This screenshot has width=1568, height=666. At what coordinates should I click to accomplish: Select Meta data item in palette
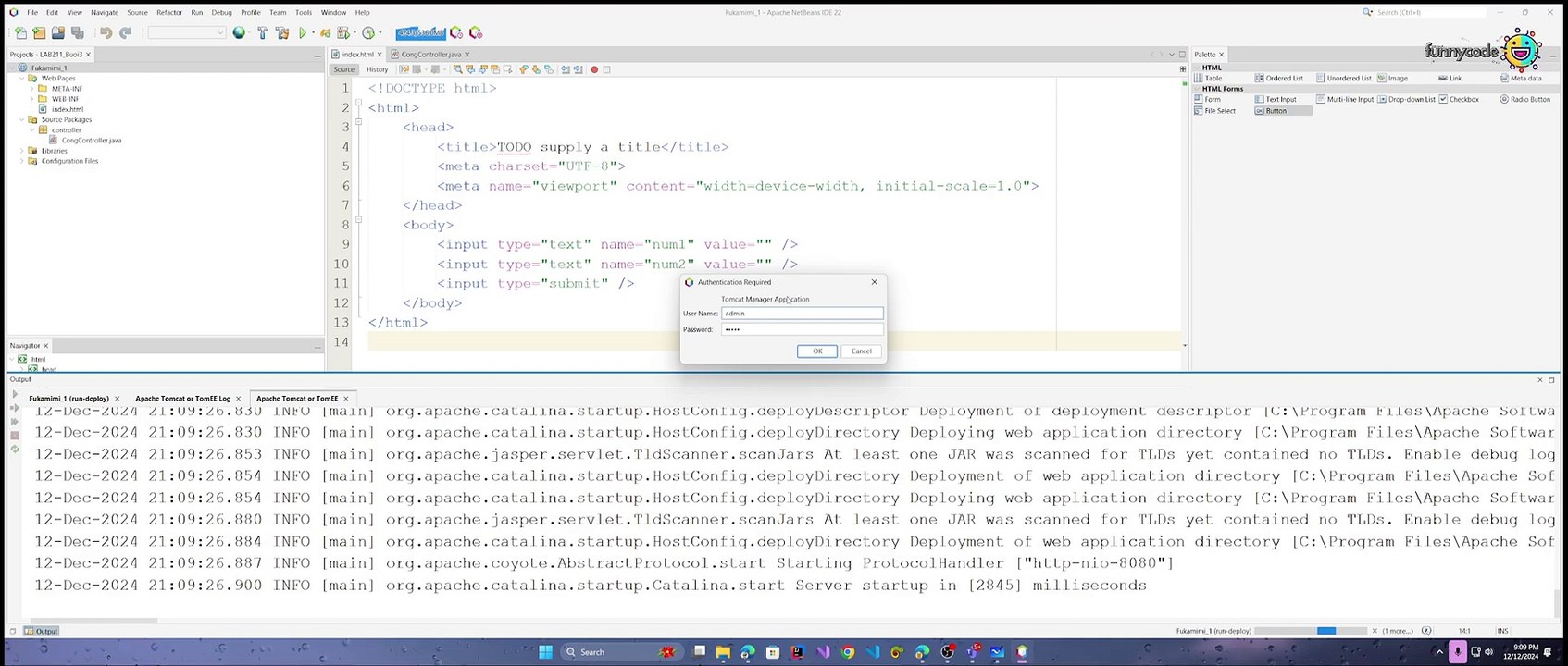click(1520, 79)
